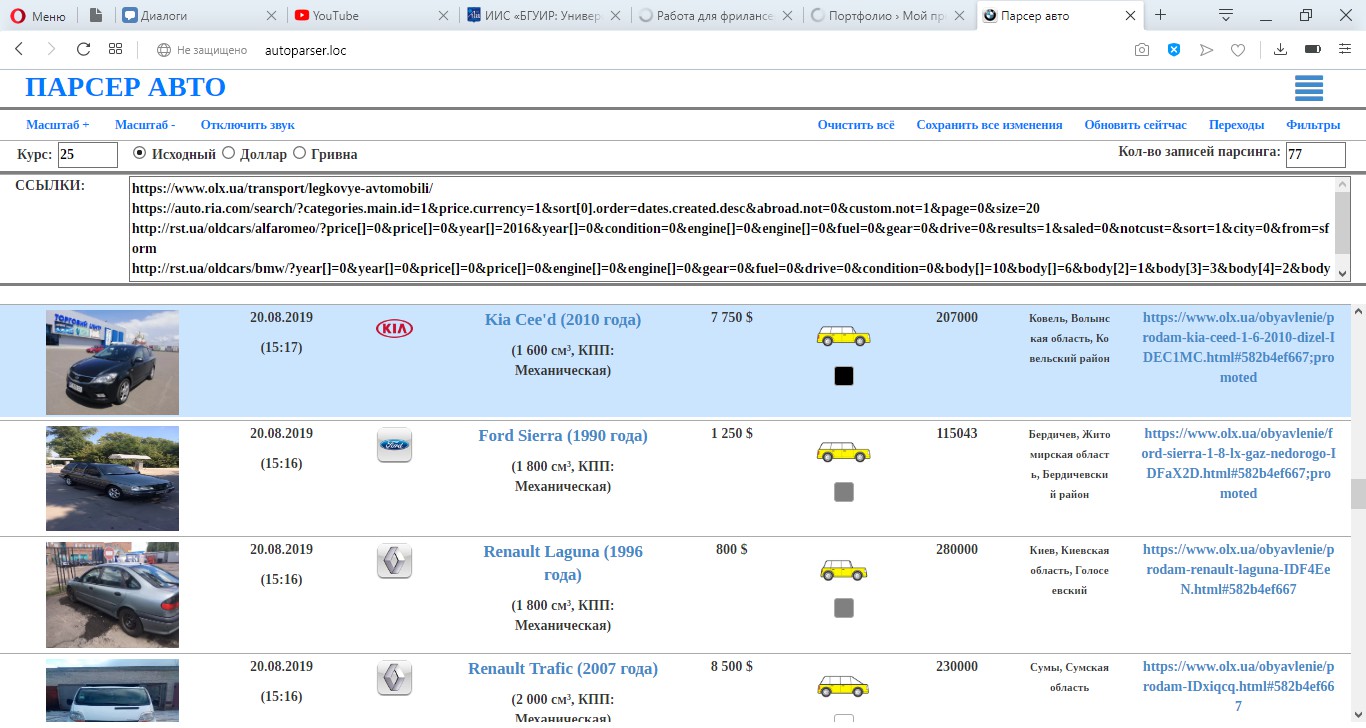
Task: Open the tab list menu icon
Action: [1226, 15]
